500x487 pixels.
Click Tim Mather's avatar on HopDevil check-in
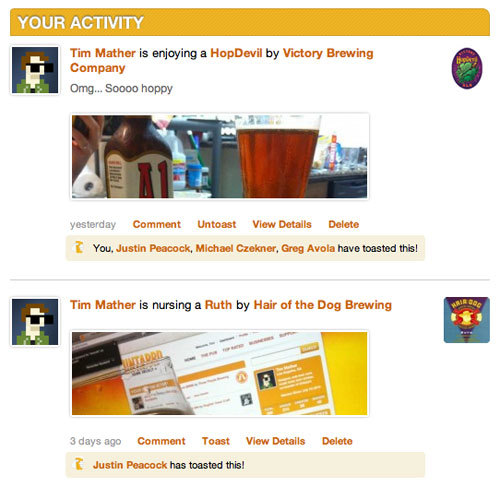pyautogui.click(x=35, y=70)
